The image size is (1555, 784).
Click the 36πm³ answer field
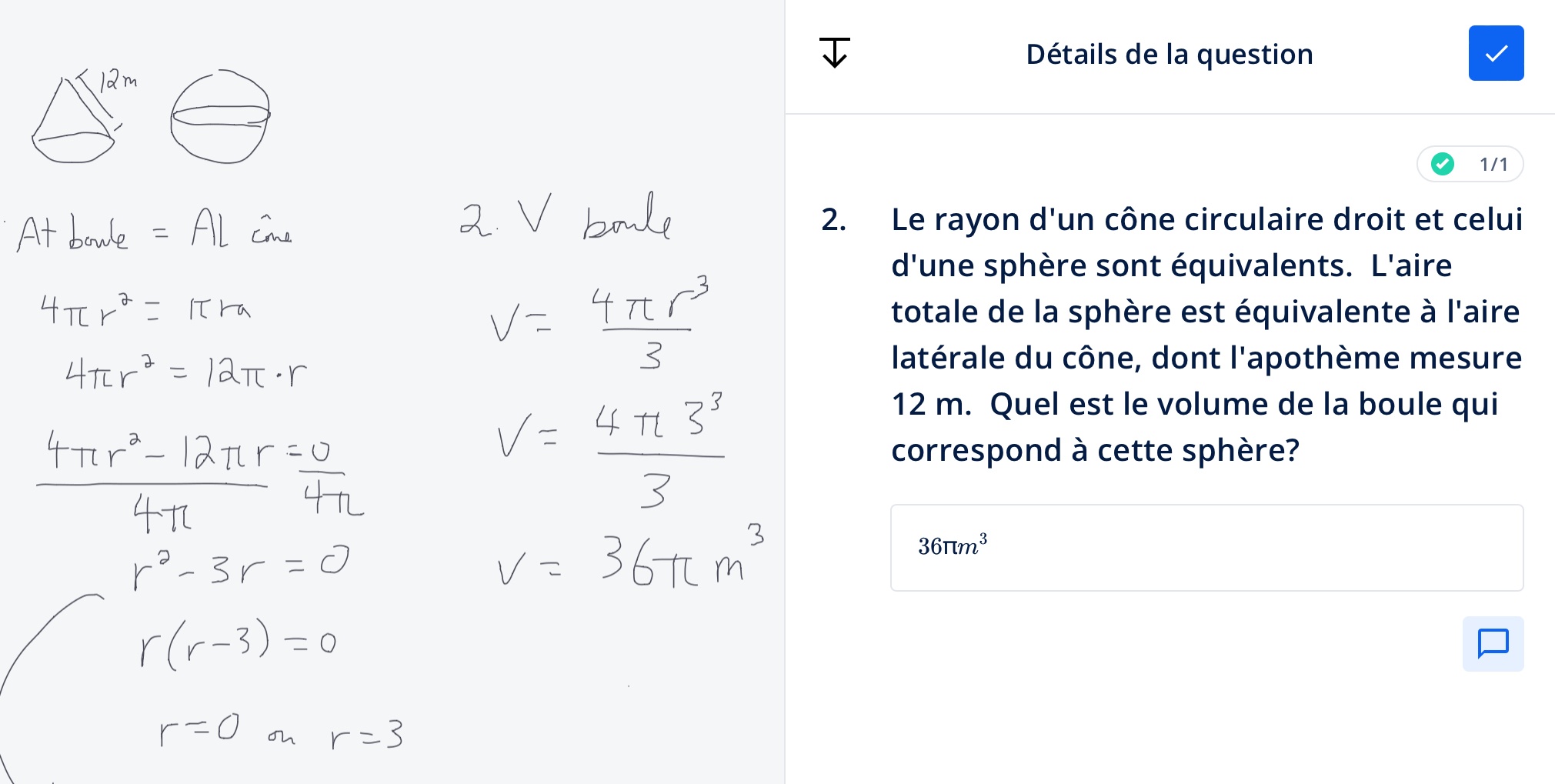[x=1206, y=547]
